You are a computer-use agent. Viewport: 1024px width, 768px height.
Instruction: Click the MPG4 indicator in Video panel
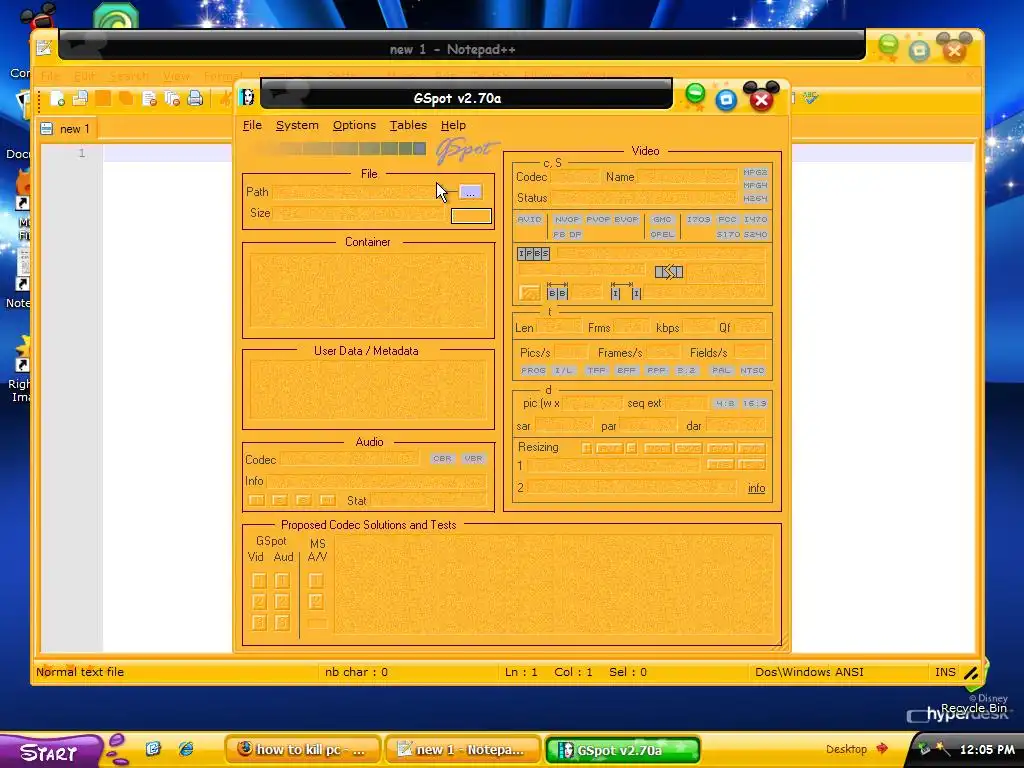click(755, 185)
